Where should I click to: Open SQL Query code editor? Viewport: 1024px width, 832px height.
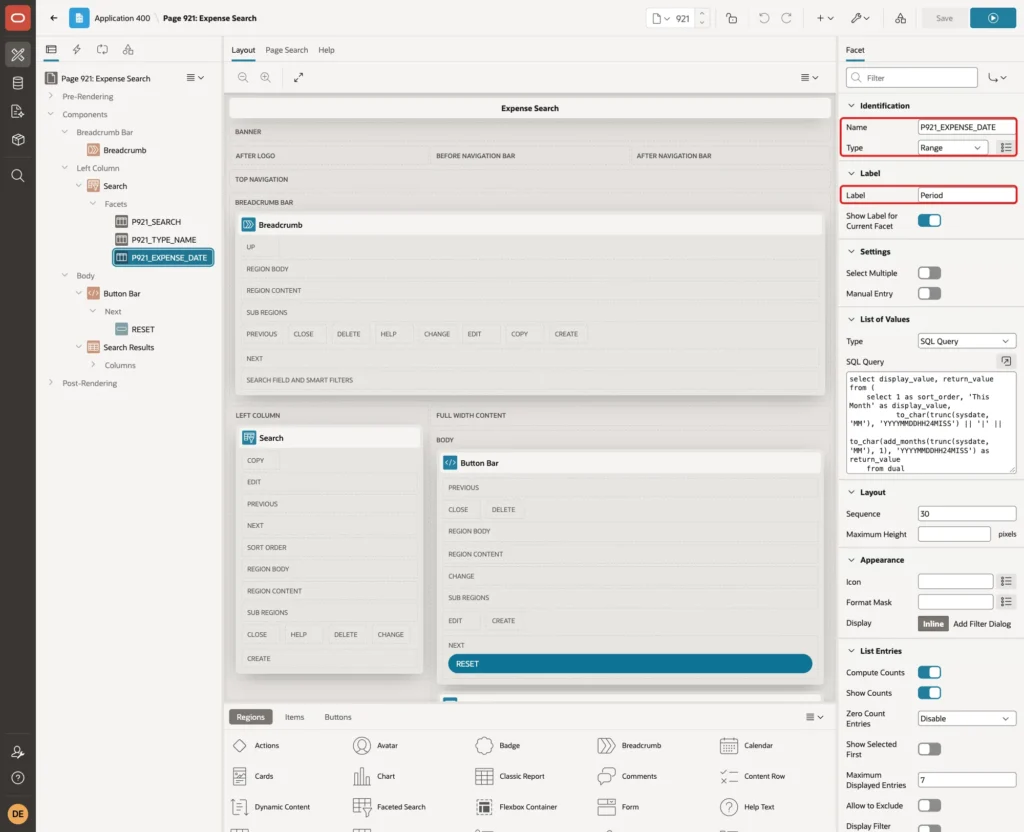(1006, 361)
